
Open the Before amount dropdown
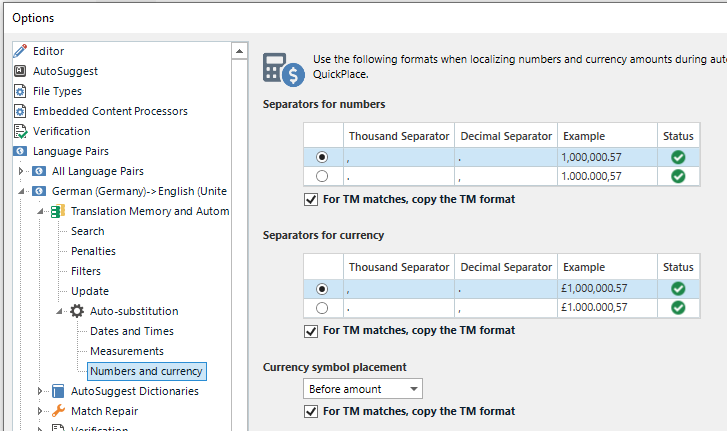pyautogui.click(x=363, y=388)
